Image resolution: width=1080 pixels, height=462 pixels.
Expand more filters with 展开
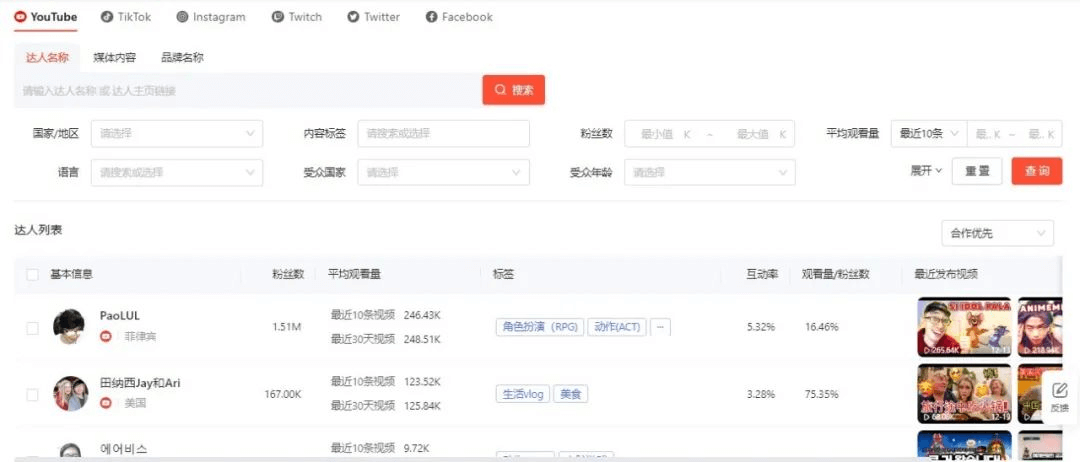point(926,171)
